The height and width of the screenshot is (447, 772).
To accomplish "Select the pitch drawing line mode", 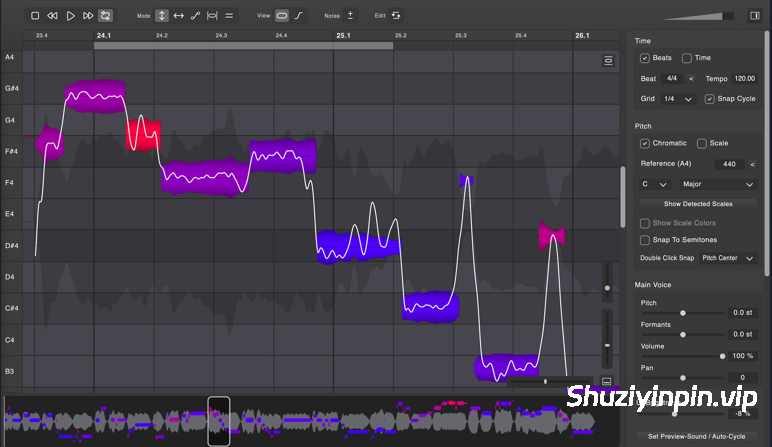I will pos(195,16).
